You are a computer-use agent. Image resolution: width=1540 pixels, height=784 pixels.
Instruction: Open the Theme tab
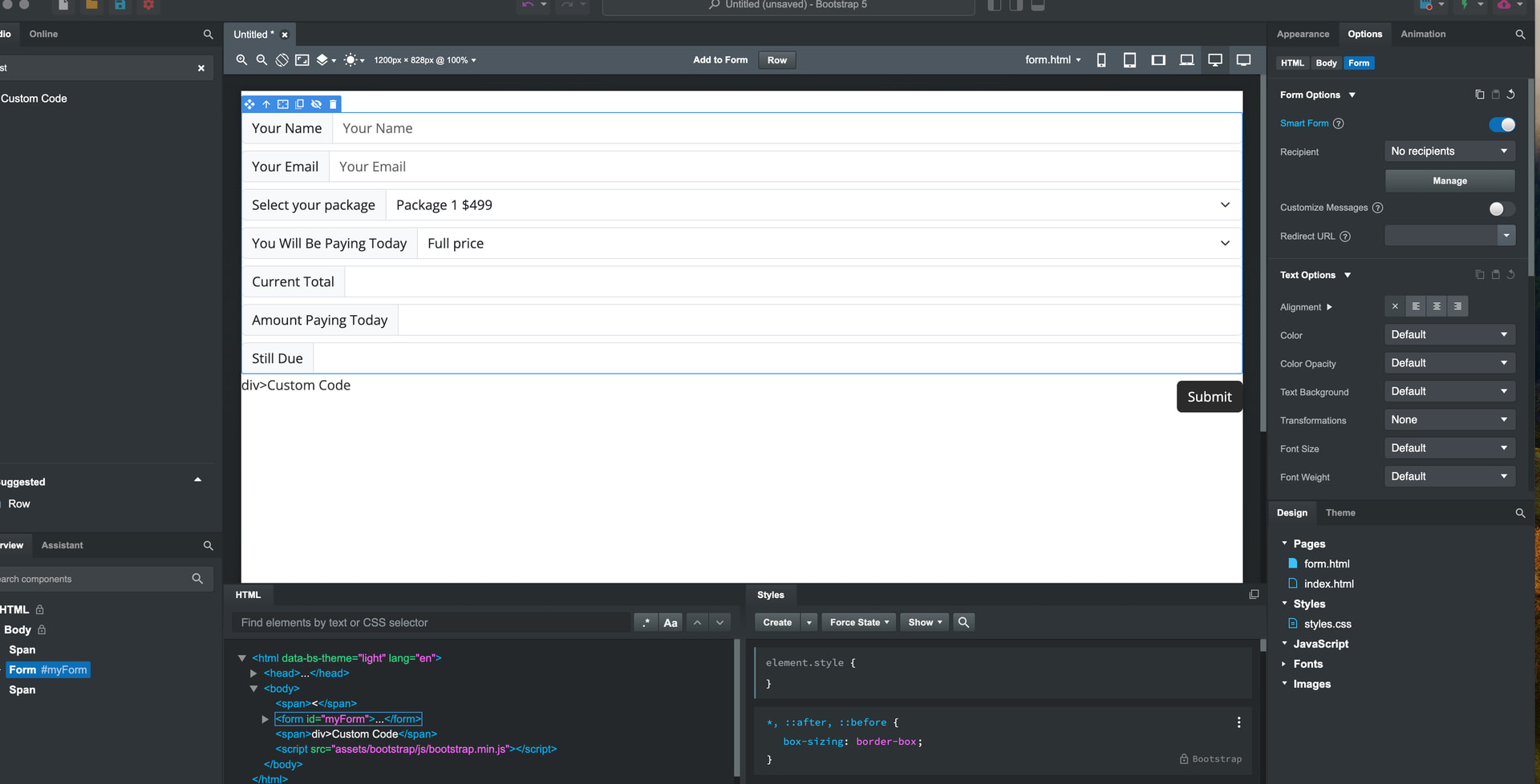1340,513
